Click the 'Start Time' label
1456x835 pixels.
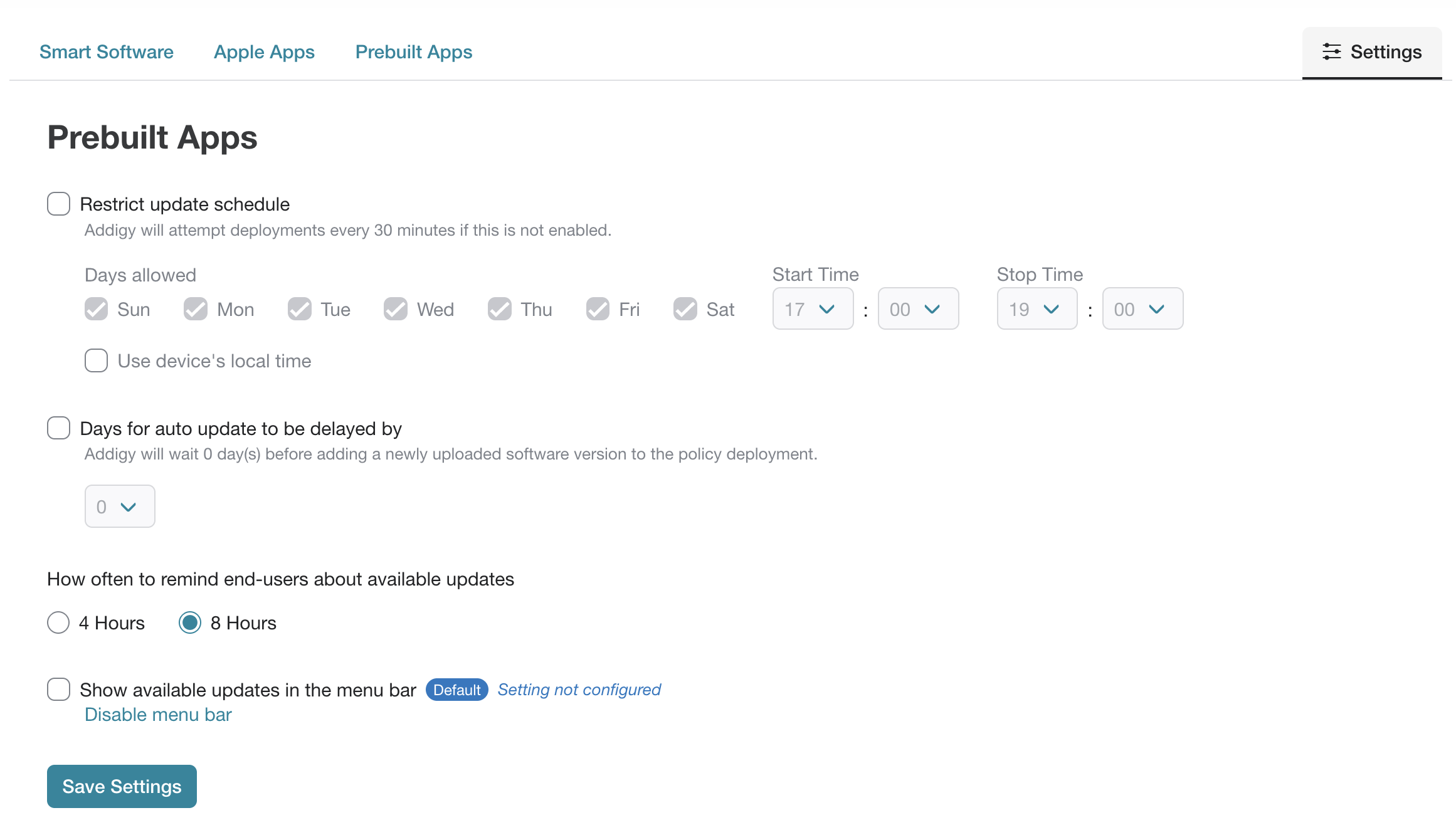pyautogui.click(x=816, y=275)
